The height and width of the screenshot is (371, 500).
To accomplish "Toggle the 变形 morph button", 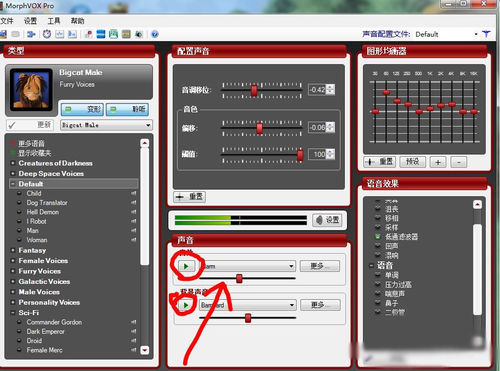I will (82, 109).
